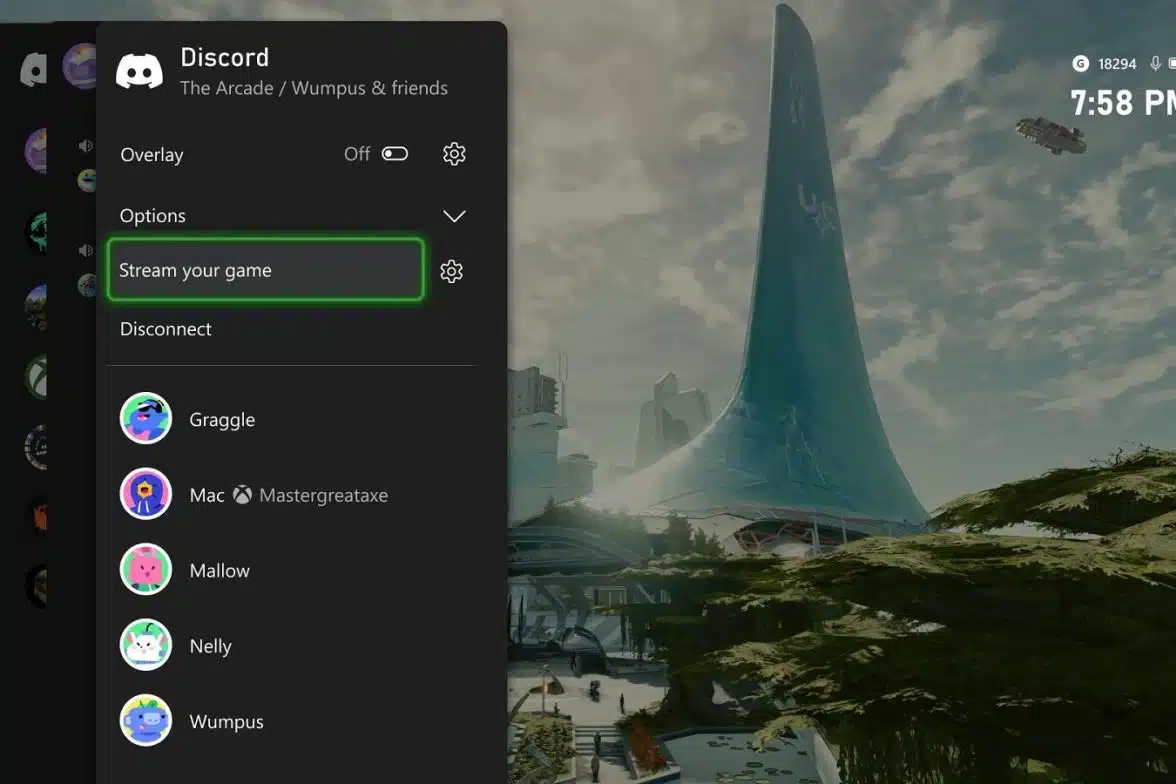Click the large Discord logo in the panel header
1176x784 pixels.
[x=139, y=72]
